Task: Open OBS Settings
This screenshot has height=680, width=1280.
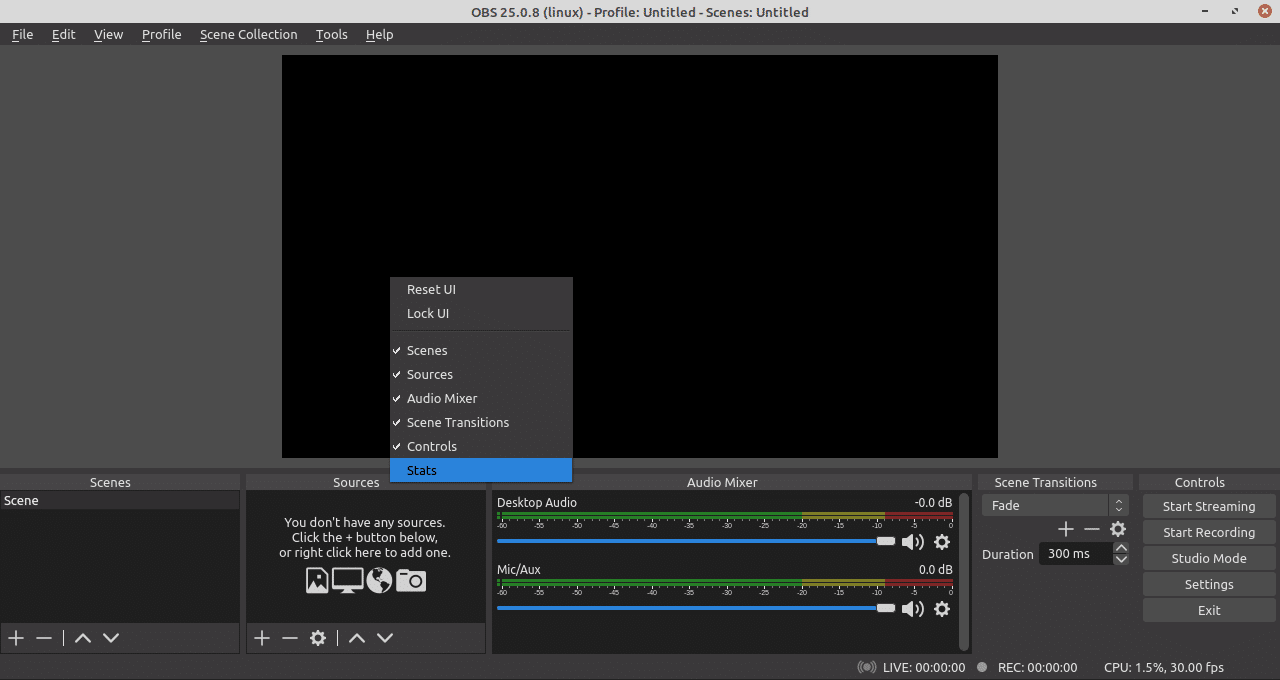Action: (x=1208, y=584)
